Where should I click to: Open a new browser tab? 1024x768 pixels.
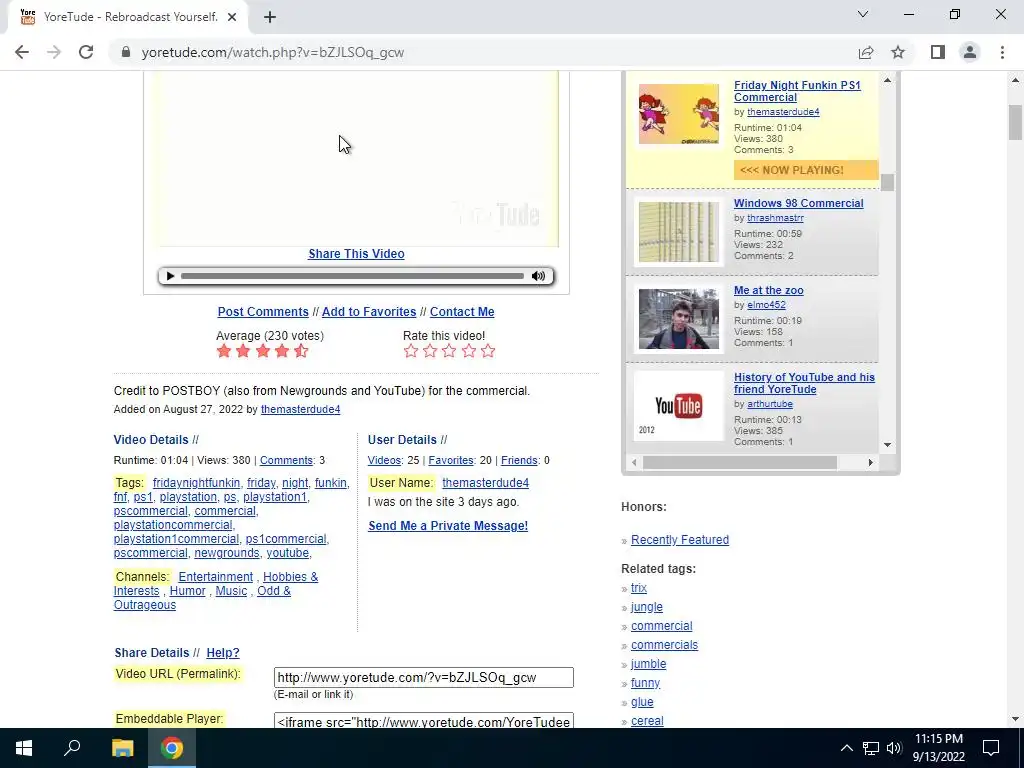pyautogui.click(x=270, y=17)
